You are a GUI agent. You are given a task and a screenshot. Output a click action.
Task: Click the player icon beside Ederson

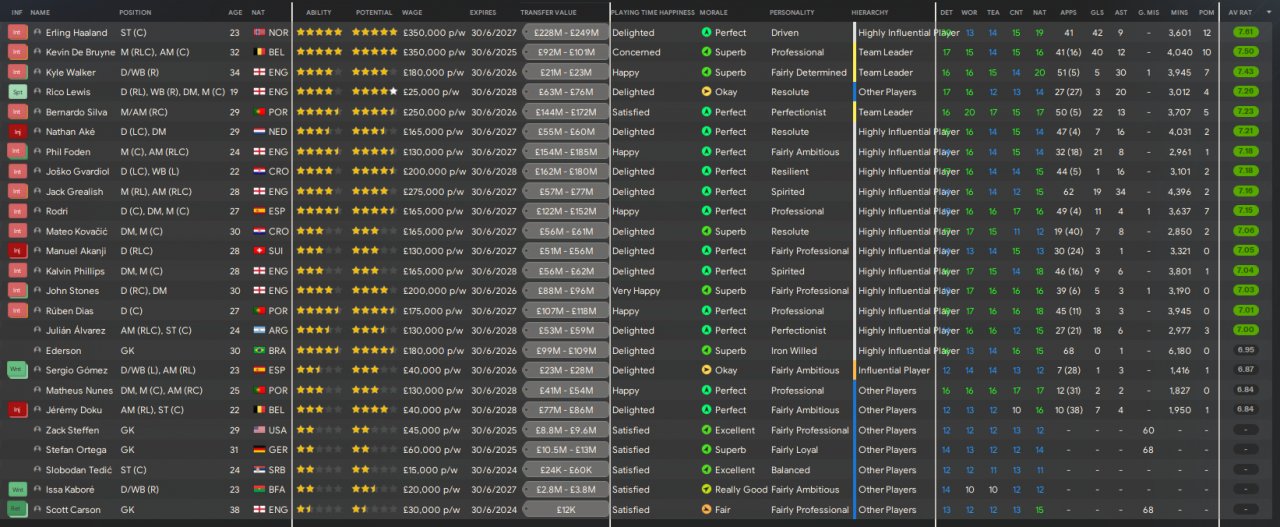(38, 351)
